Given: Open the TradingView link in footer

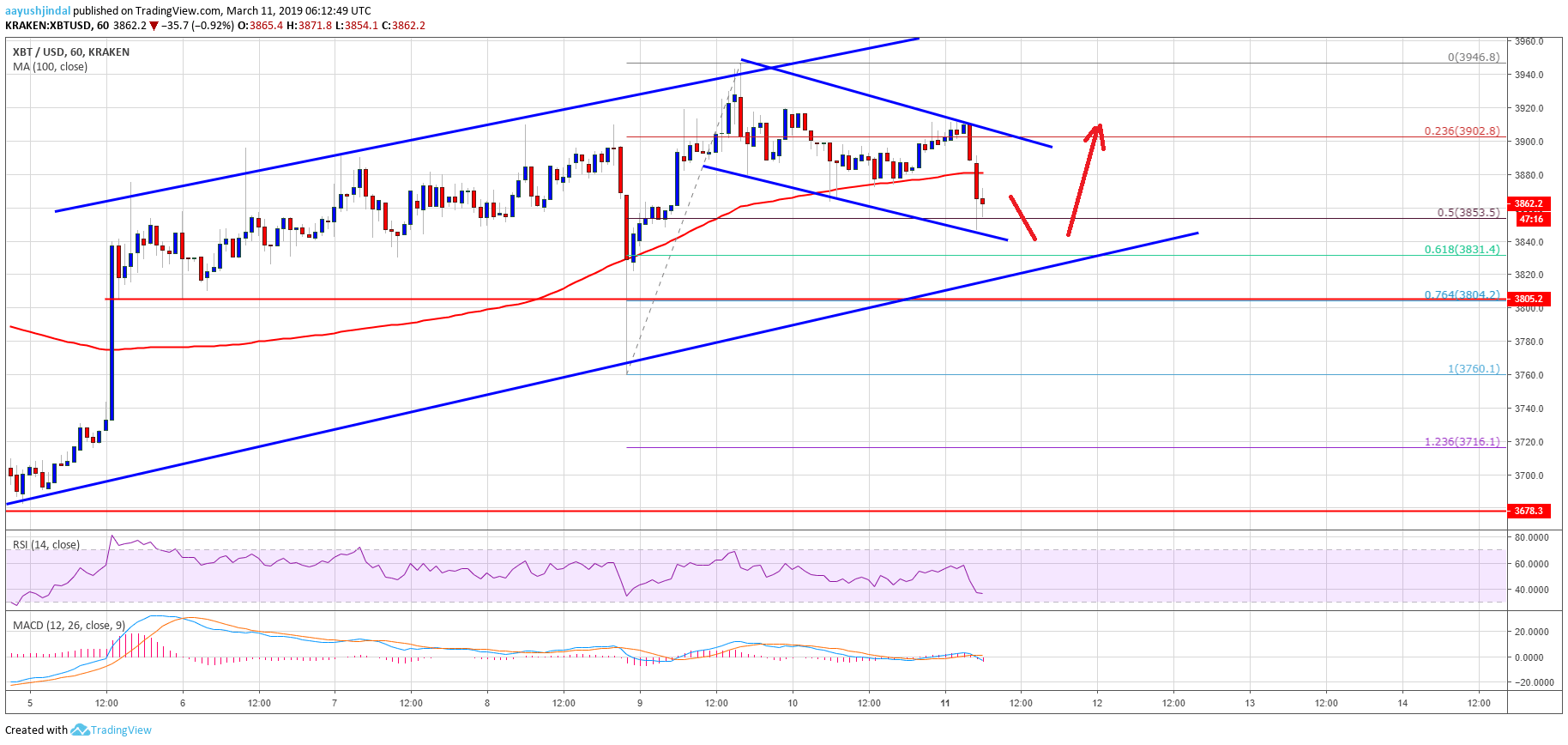Looking at the screenshot, I should [x=121, y=730].
